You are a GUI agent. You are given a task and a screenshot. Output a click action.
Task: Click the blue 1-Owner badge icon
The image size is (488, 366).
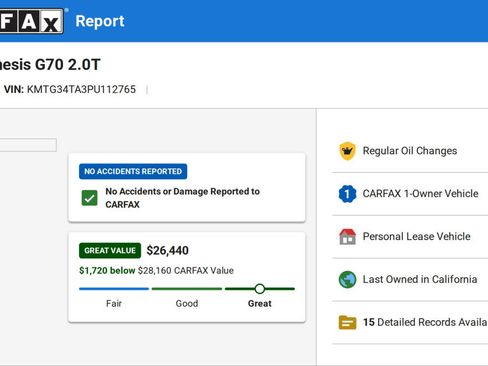[347, 194]
